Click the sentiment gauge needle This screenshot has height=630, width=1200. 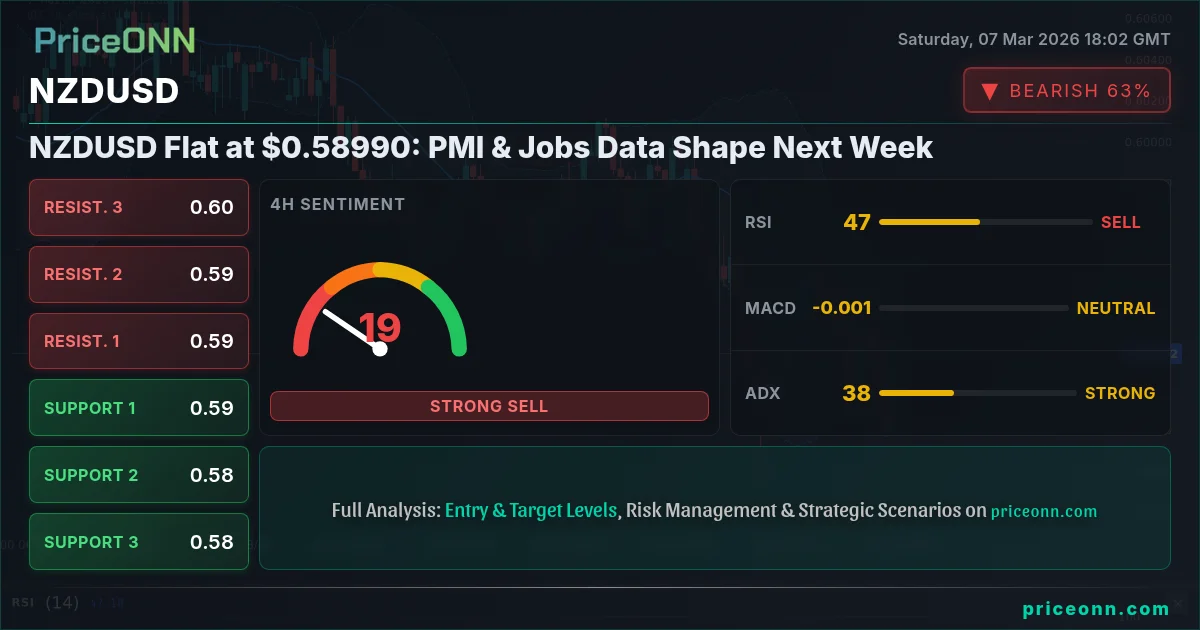pos(351,329)
